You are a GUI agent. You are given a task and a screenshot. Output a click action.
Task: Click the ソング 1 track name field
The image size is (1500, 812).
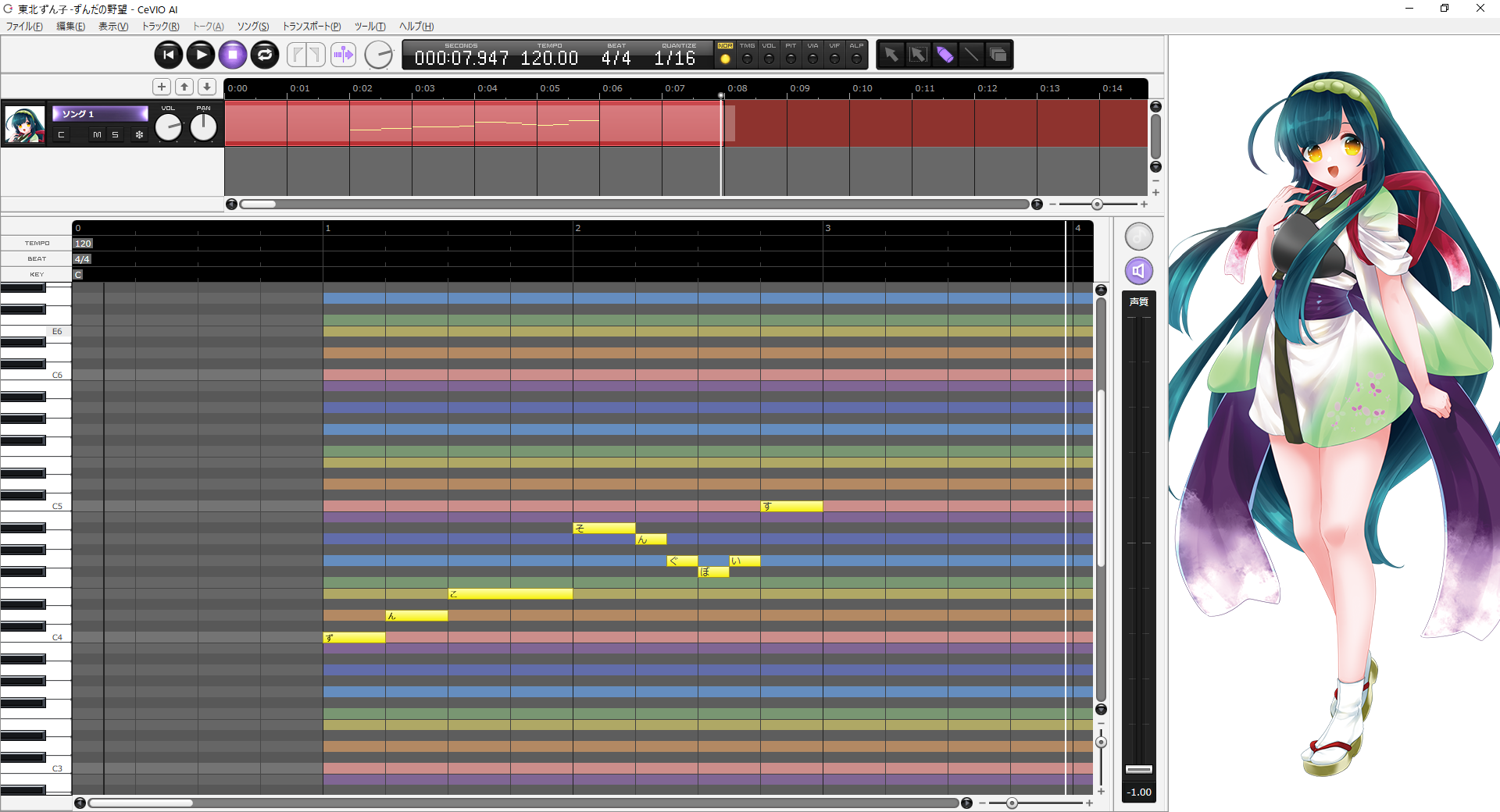click(100, 114)
